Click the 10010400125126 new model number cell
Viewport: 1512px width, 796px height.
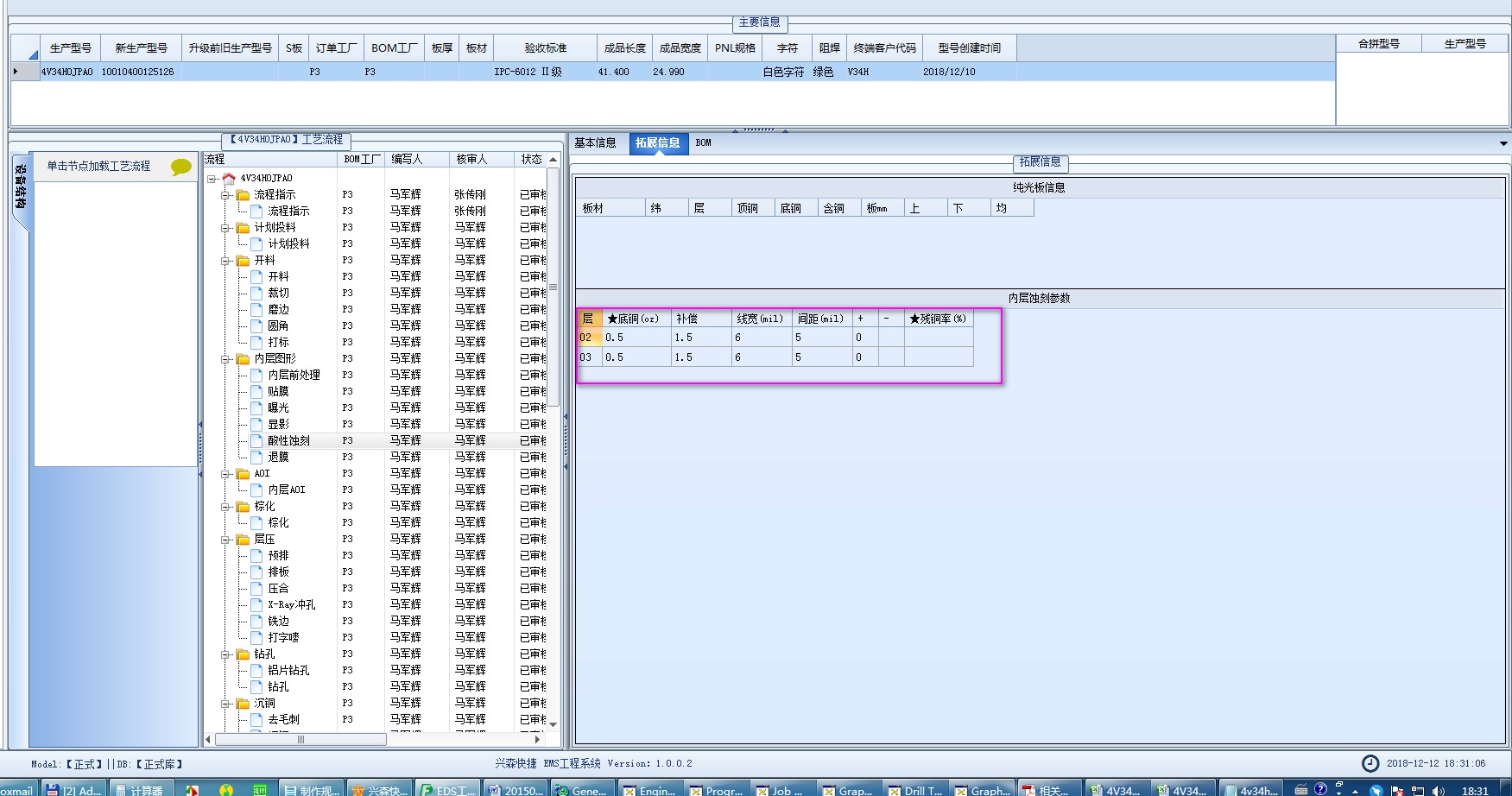[142, 73]
